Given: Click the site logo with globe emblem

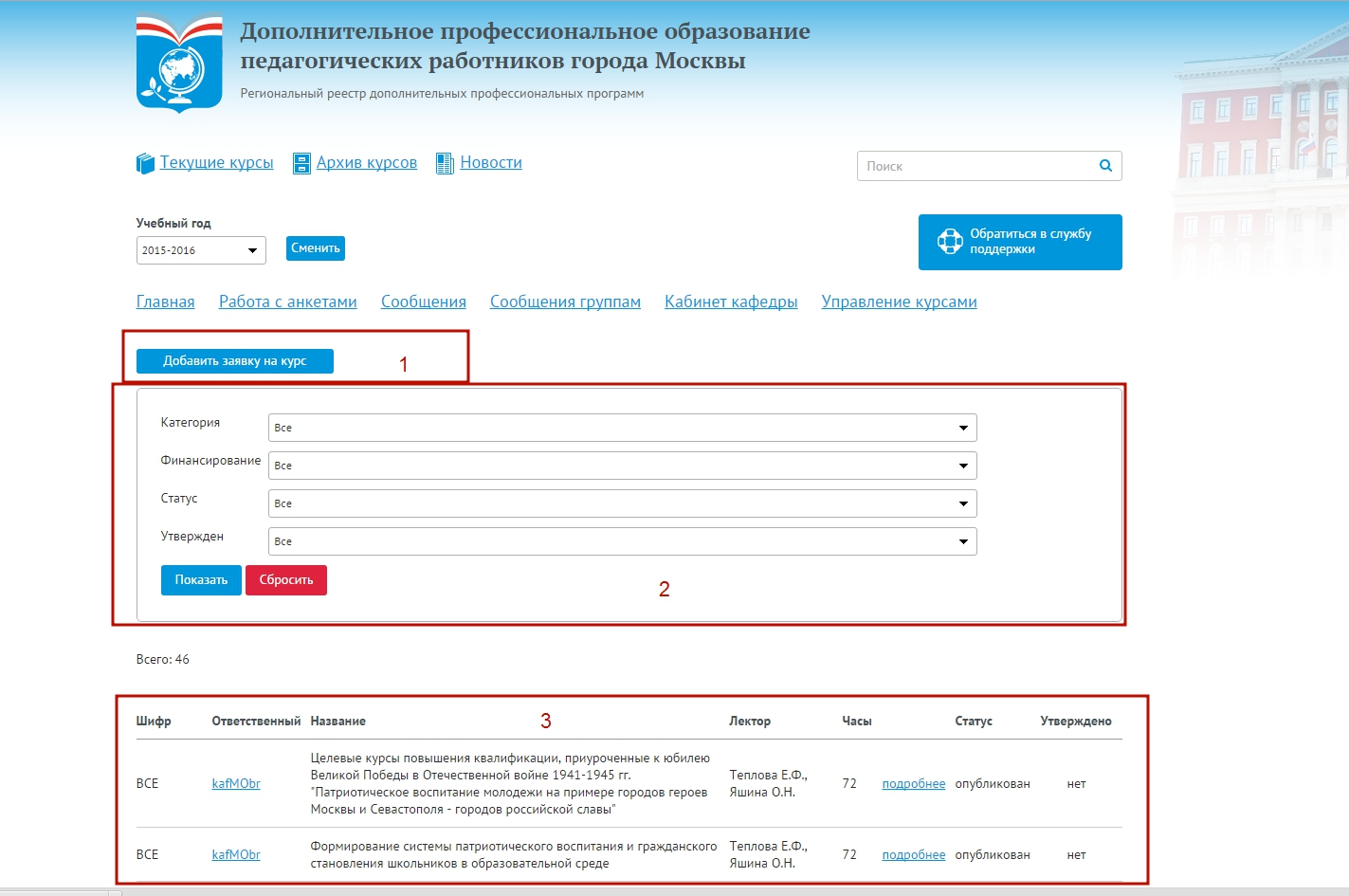Looking at the screenshot, I should tap(180, 64).
